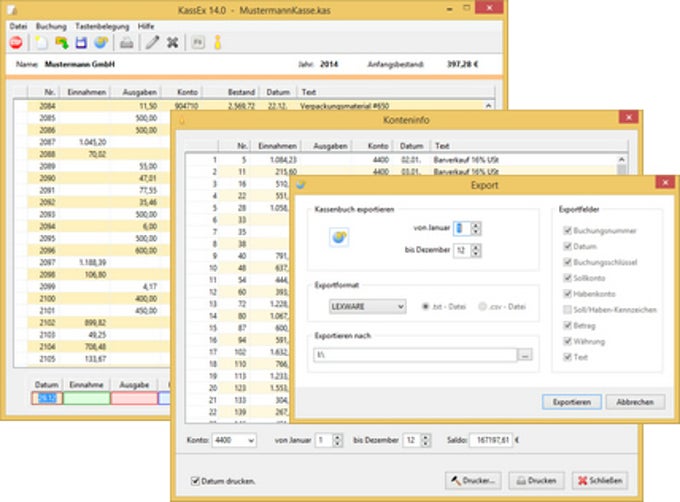The image size is (680, 502).
Task: Create a new cash book via blank-page icon
Action: pyautogui.click(x=41, y=42)
